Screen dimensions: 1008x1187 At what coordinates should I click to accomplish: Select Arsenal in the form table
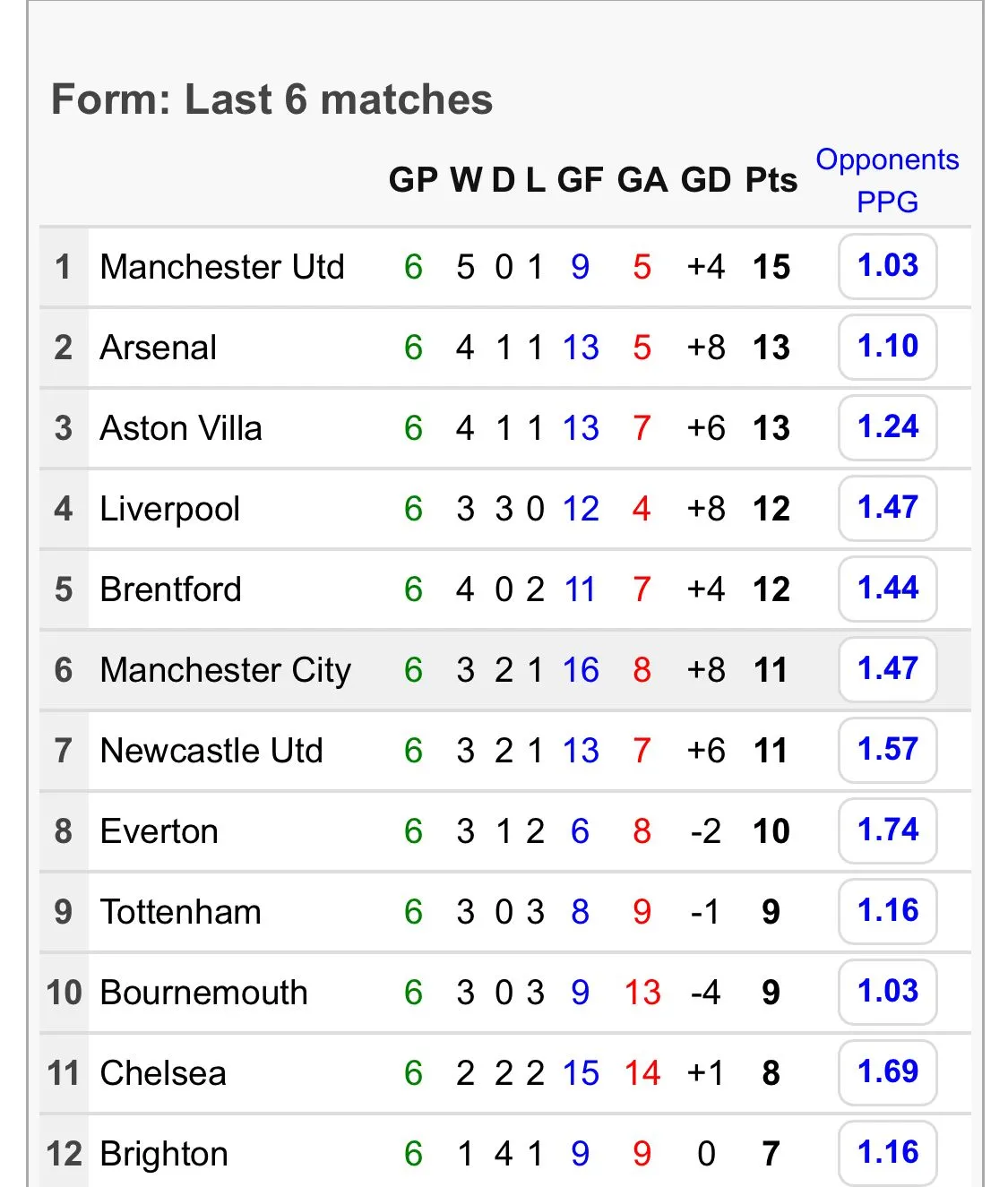click(x=159, y=348)
